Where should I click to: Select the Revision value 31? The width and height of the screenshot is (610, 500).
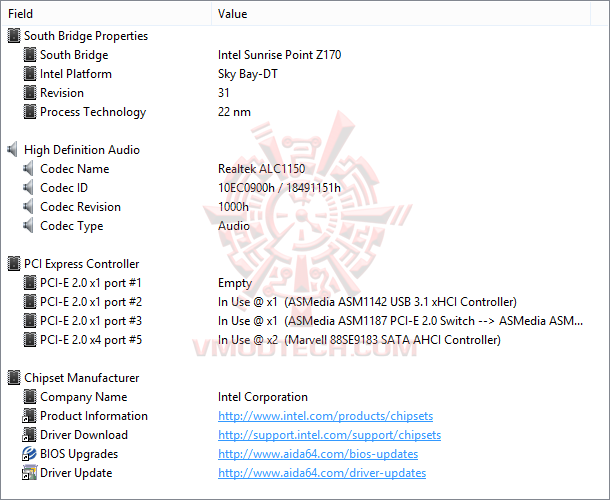coord(224,93)
